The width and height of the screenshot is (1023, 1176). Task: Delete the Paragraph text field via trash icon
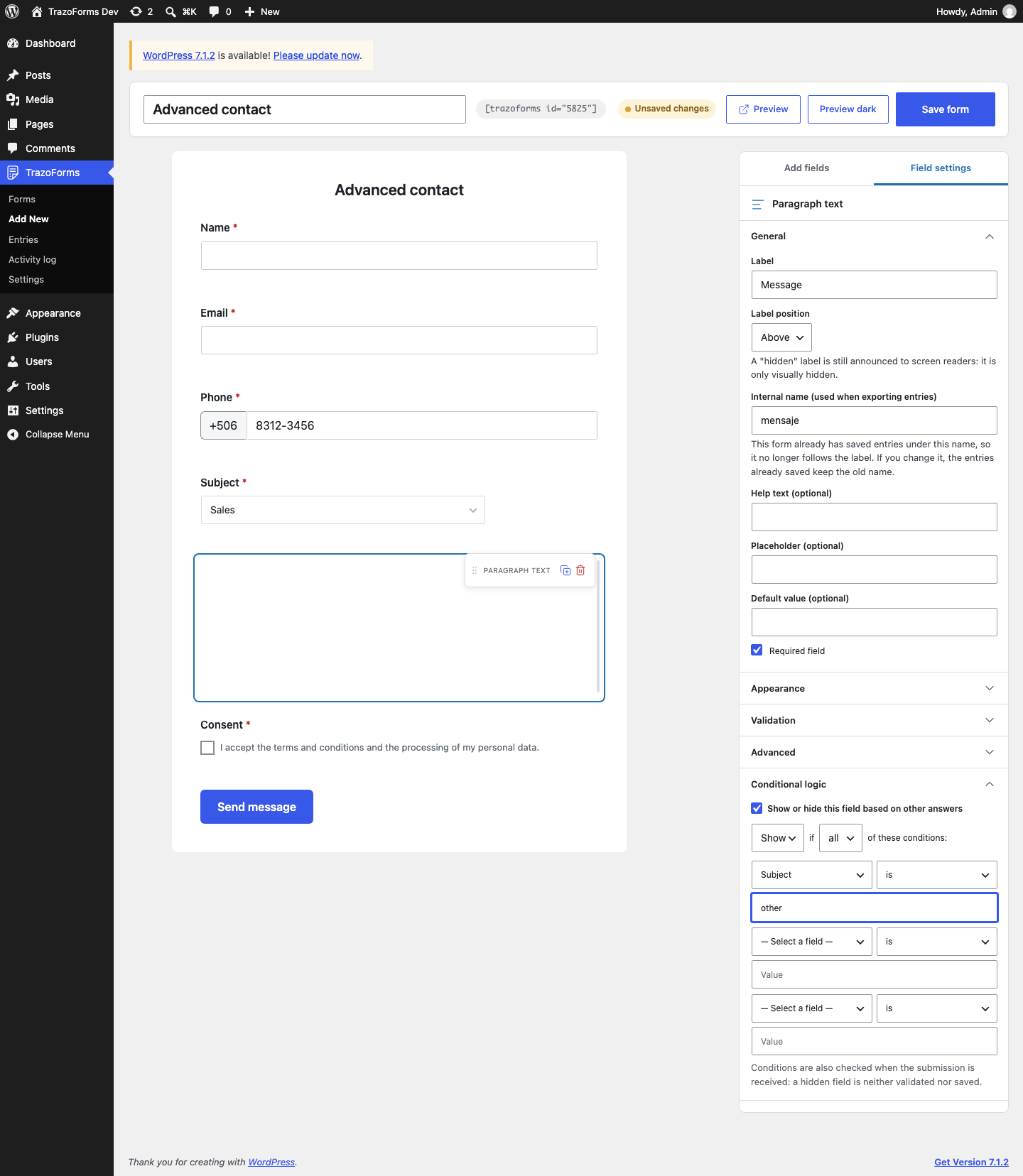point(580,570)
